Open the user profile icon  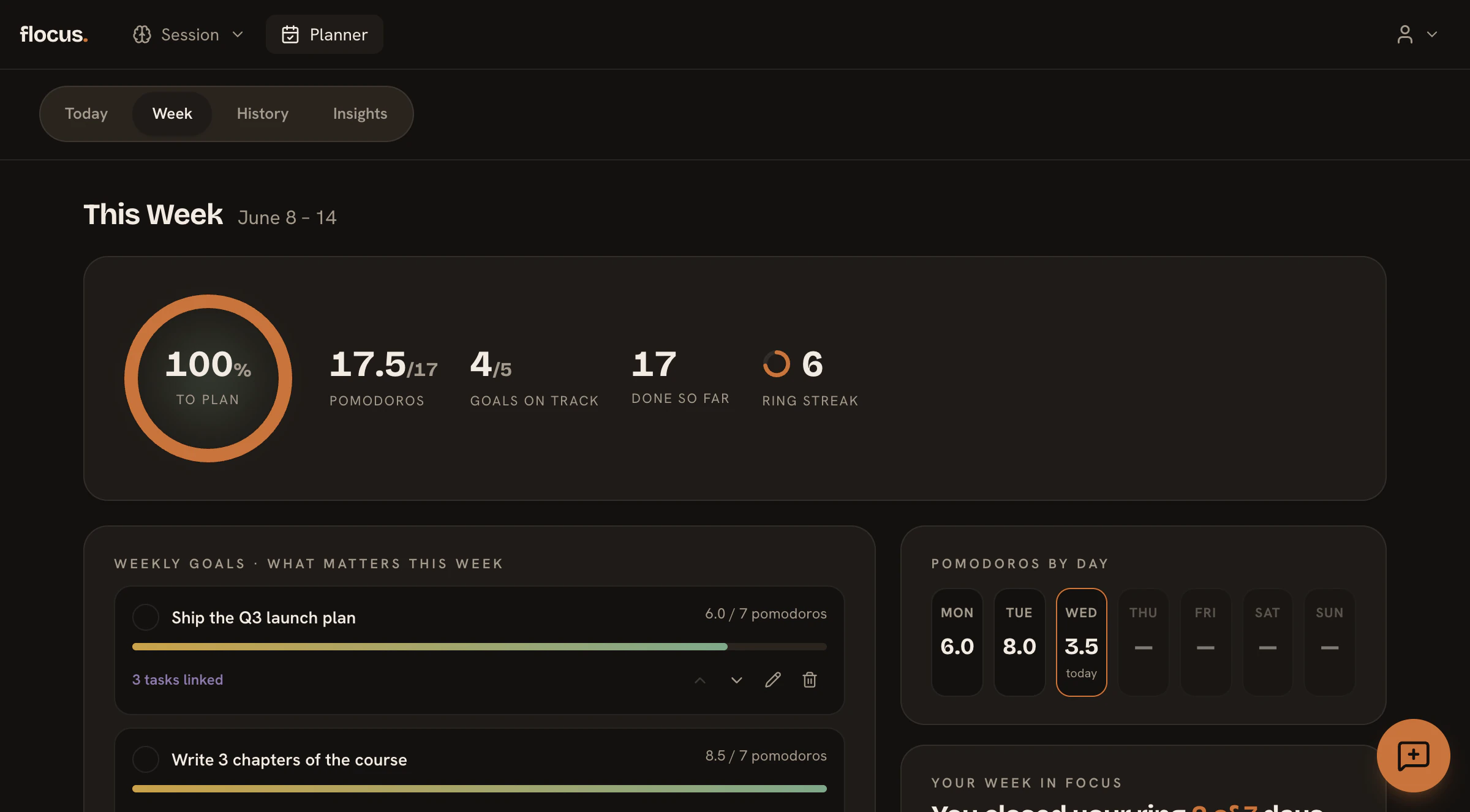pos(1405,34)
